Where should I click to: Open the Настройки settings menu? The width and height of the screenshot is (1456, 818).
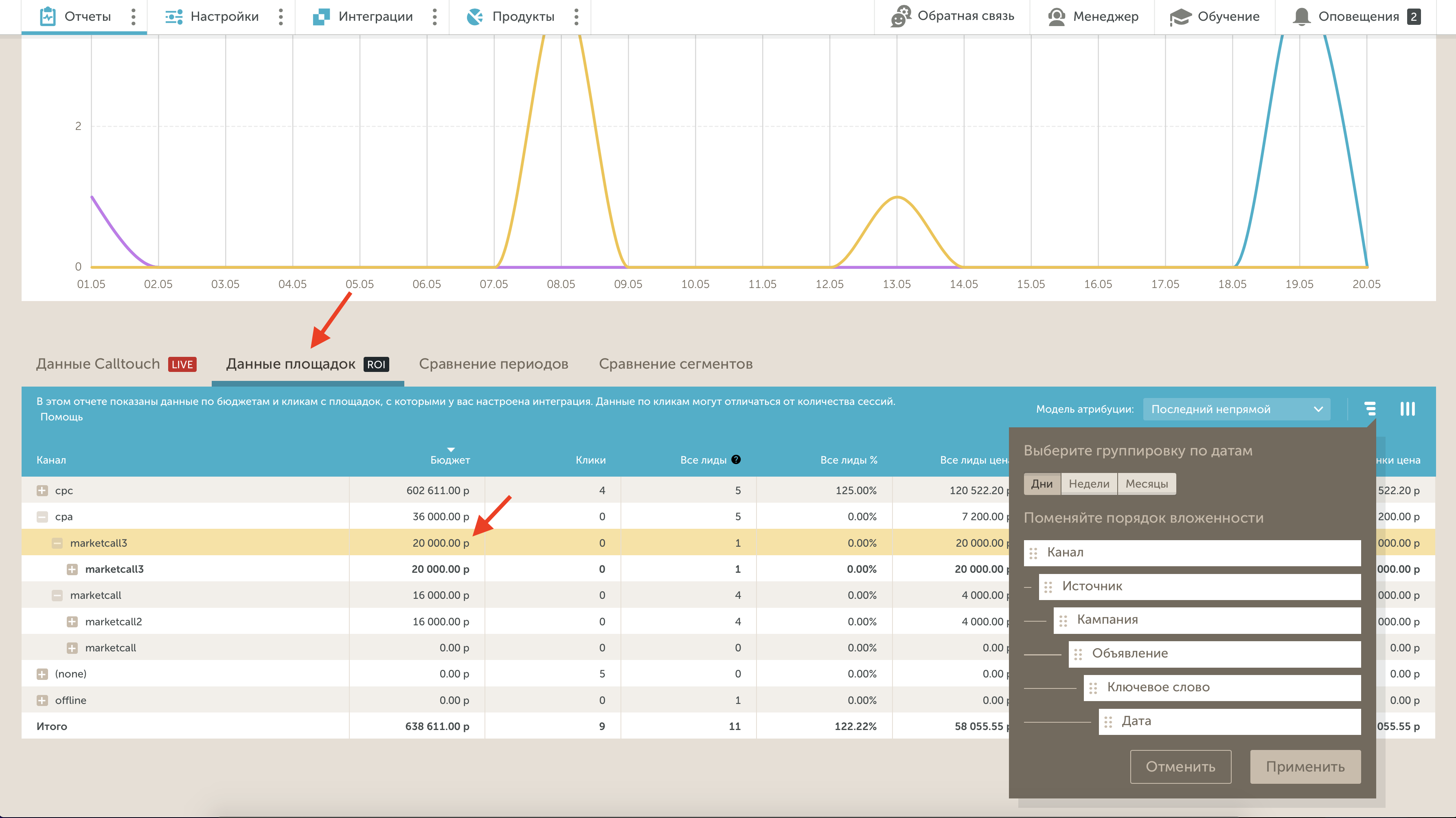click(212, 16)
